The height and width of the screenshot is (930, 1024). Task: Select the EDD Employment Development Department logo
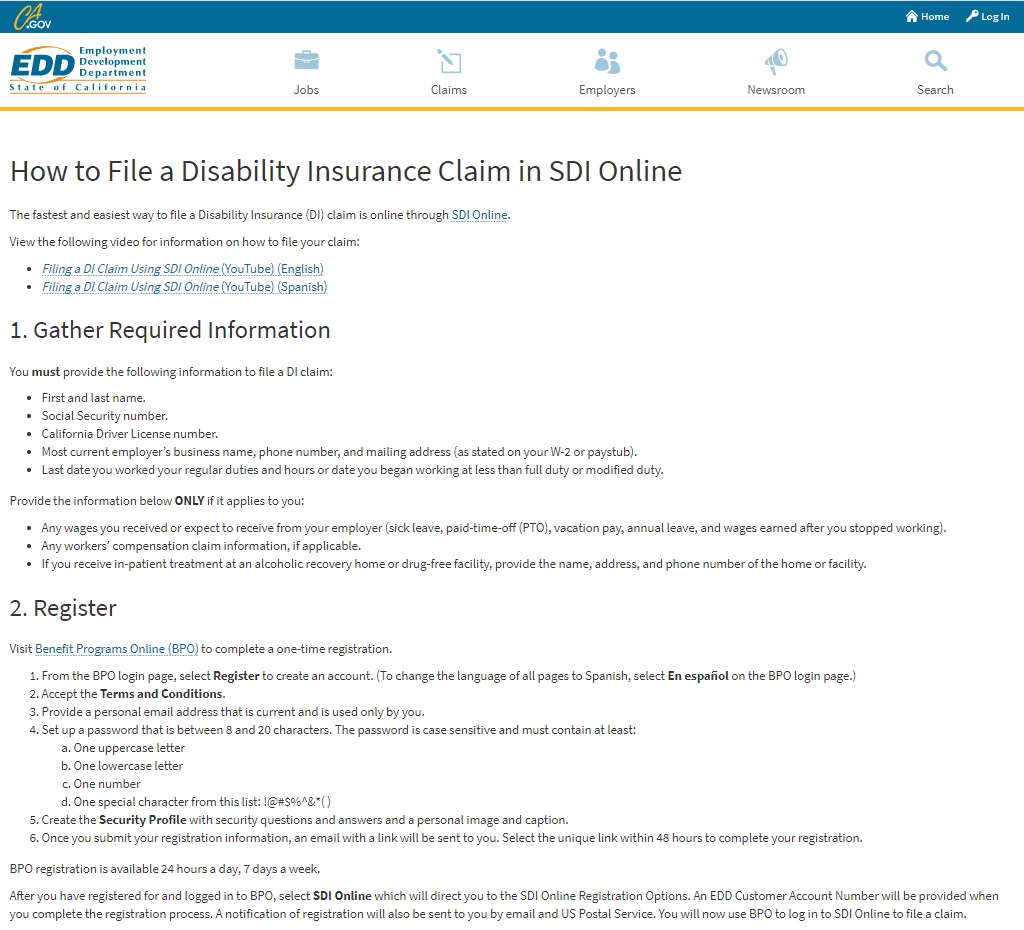[x=77, y=70]
